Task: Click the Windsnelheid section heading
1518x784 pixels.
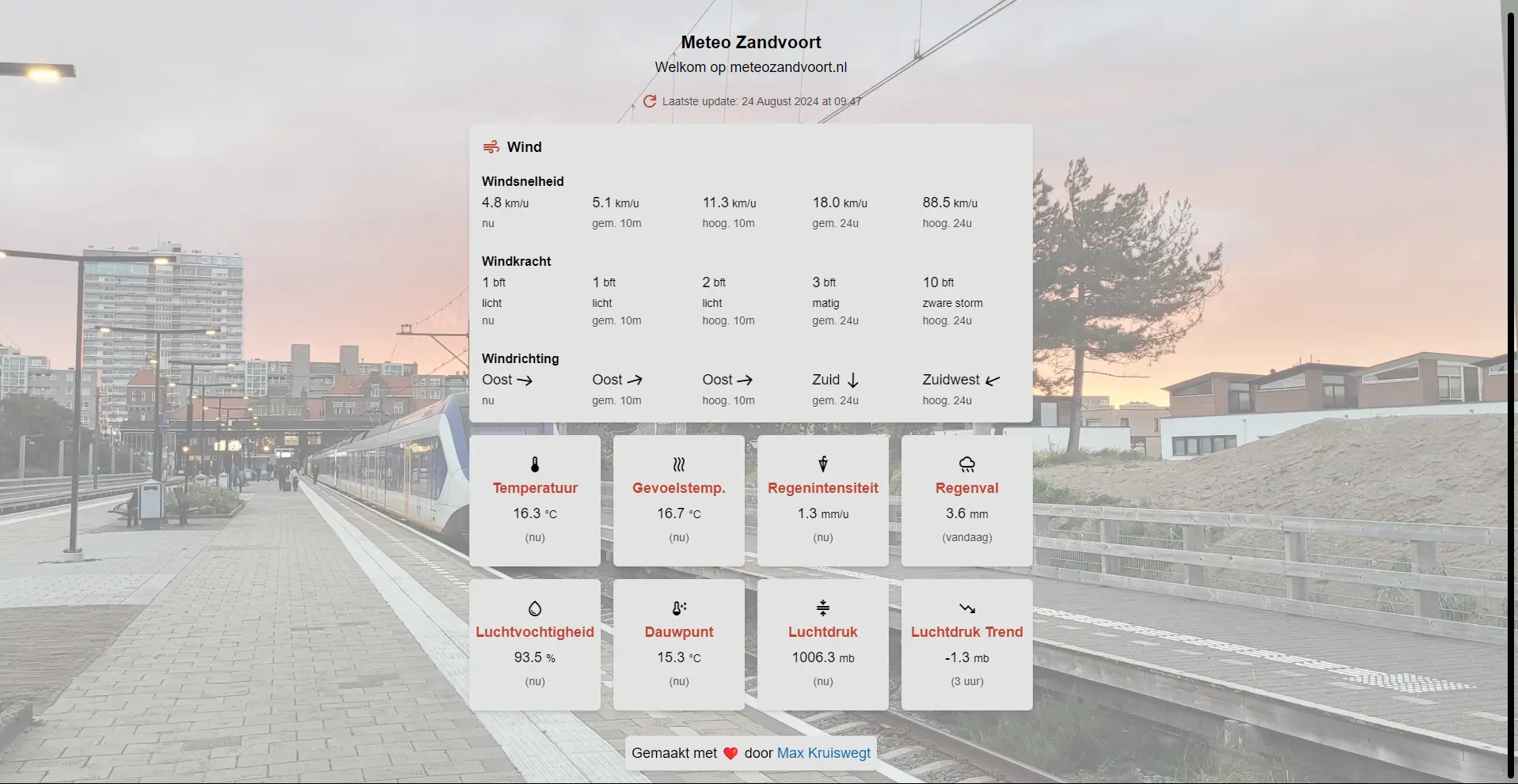Action: pos(522,181)
